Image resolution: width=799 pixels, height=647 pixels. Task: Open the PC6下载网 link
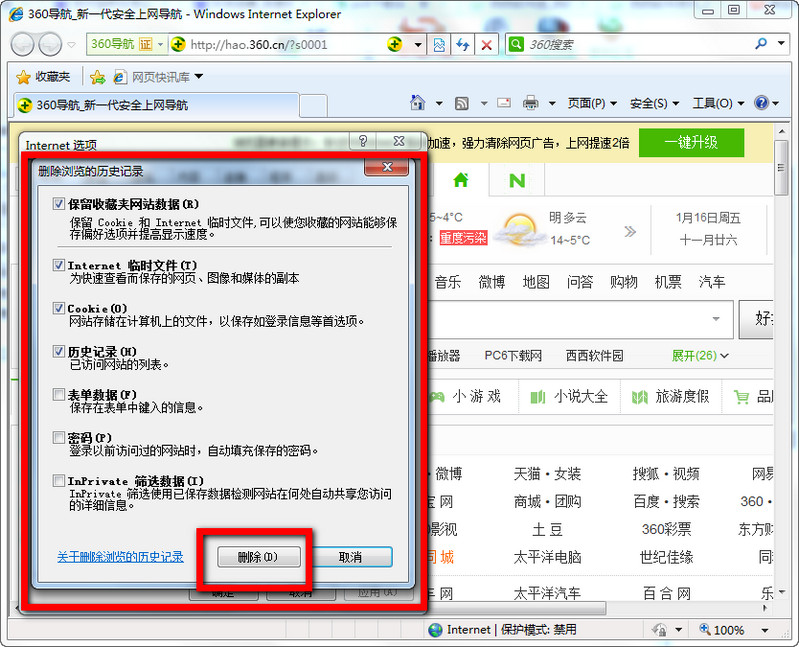(513, 356)
